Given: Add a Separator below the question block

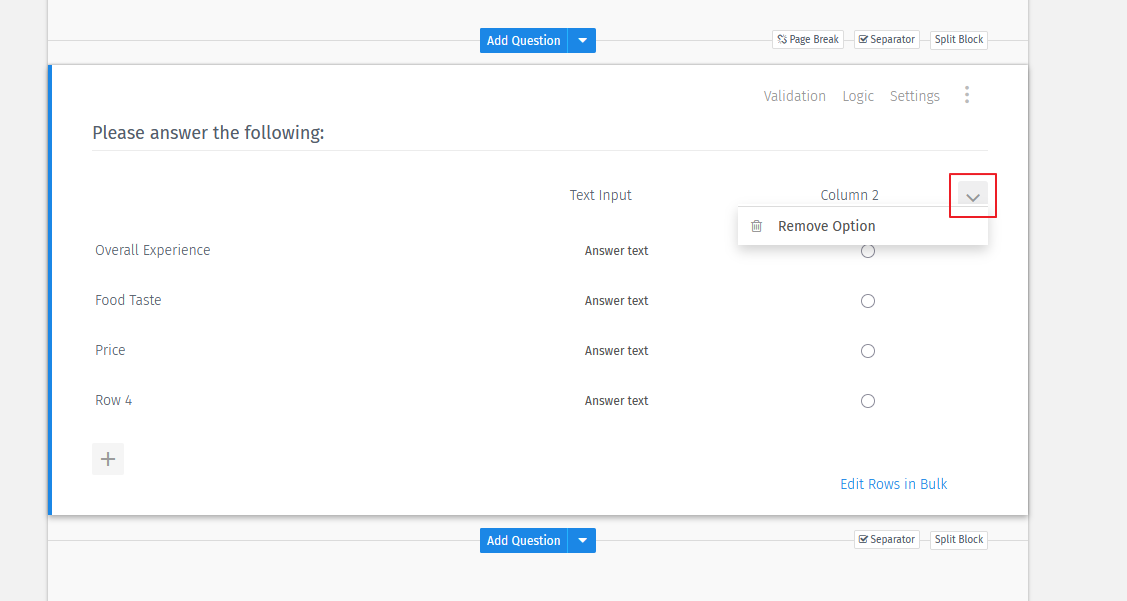Looking at the screenshot, I should (x=886, y=539).
